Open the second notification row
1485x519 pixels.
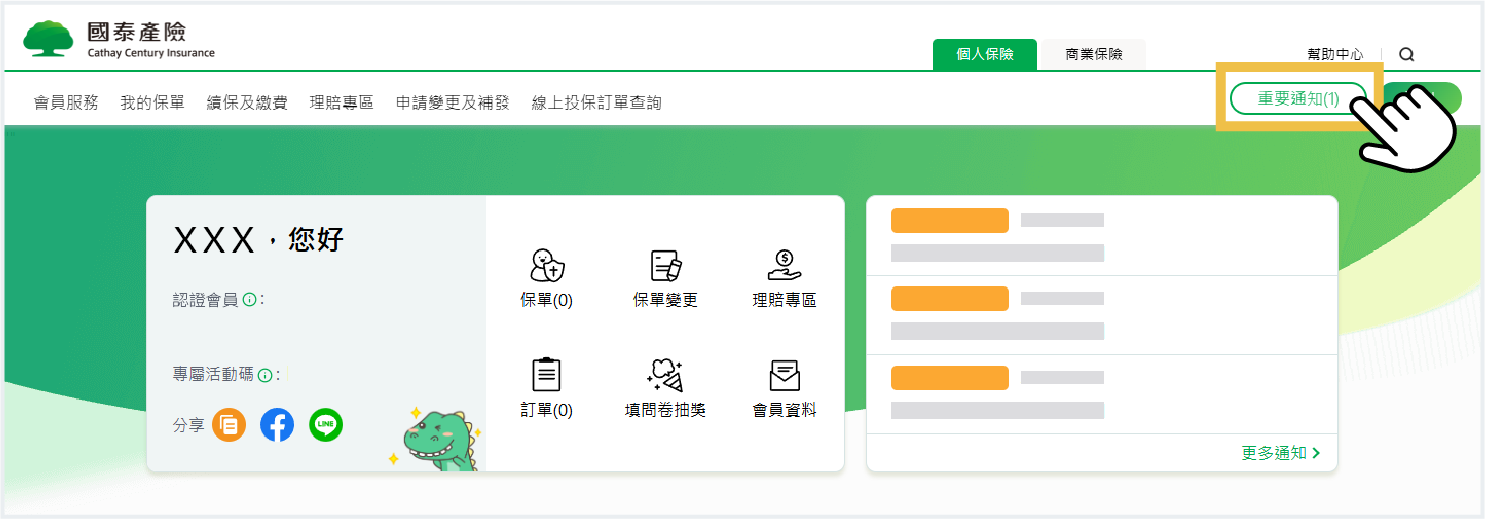click(x=1102, y=315)
